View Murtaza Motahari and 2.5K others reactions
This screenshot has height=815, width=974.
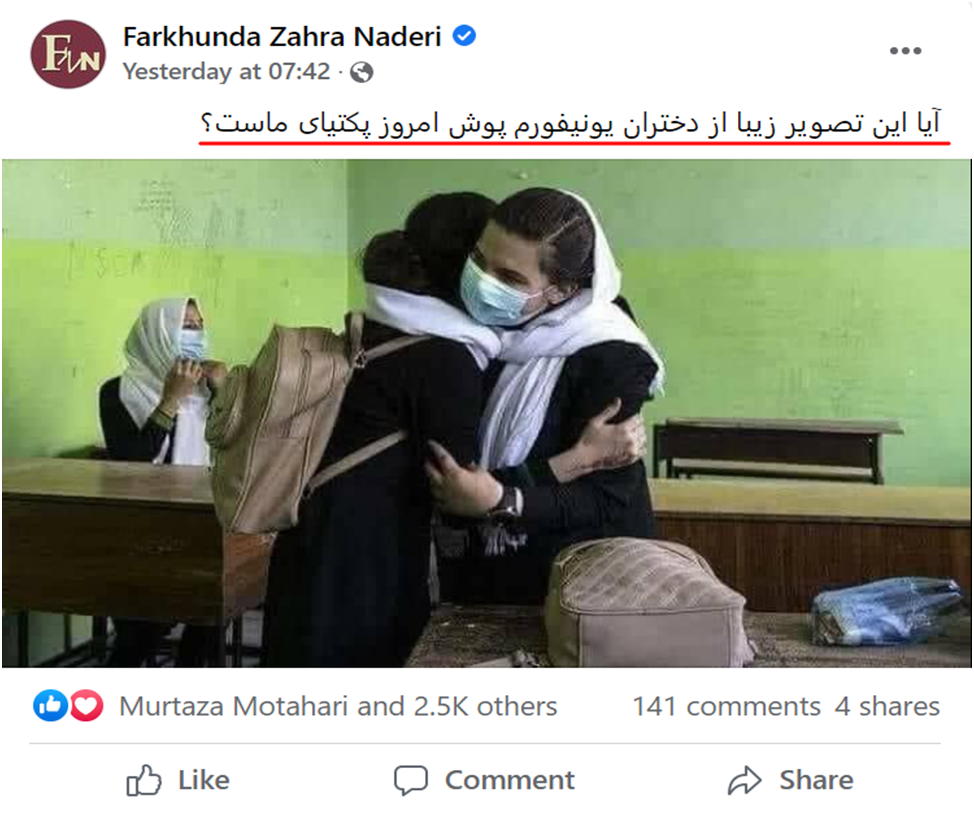tap(338, 706)
